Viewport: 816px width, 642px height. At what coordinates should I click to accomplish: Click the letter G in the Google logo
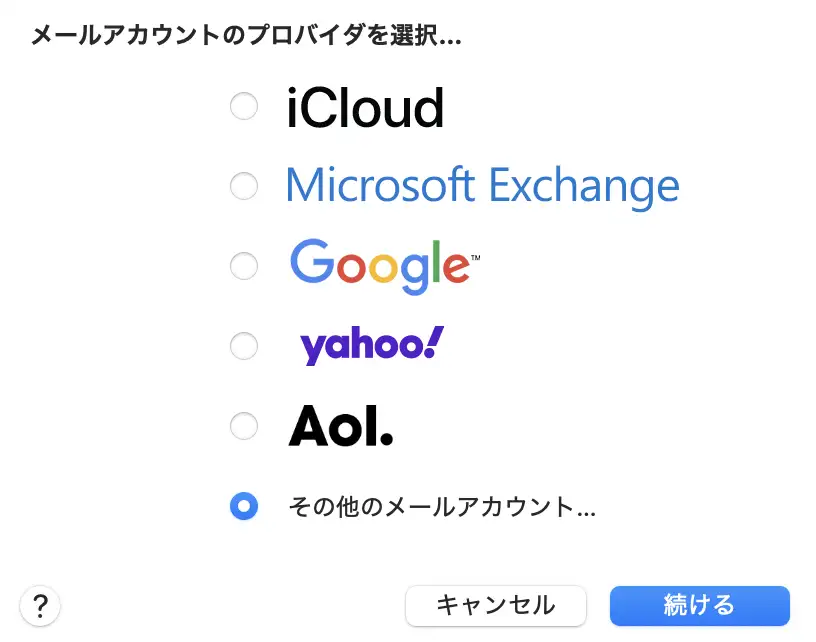[312, 262]
